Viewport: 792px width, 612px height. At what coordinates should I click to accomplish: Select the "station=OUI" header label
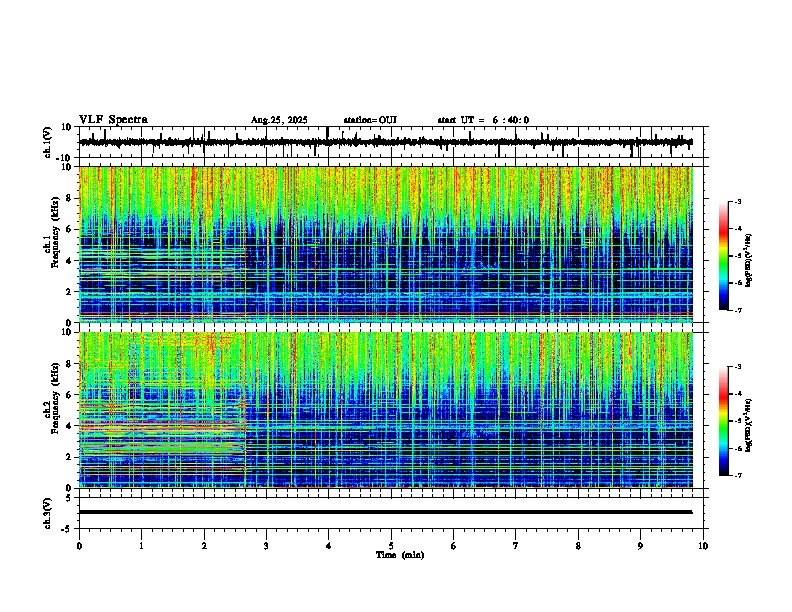click(x=370, y=120)
